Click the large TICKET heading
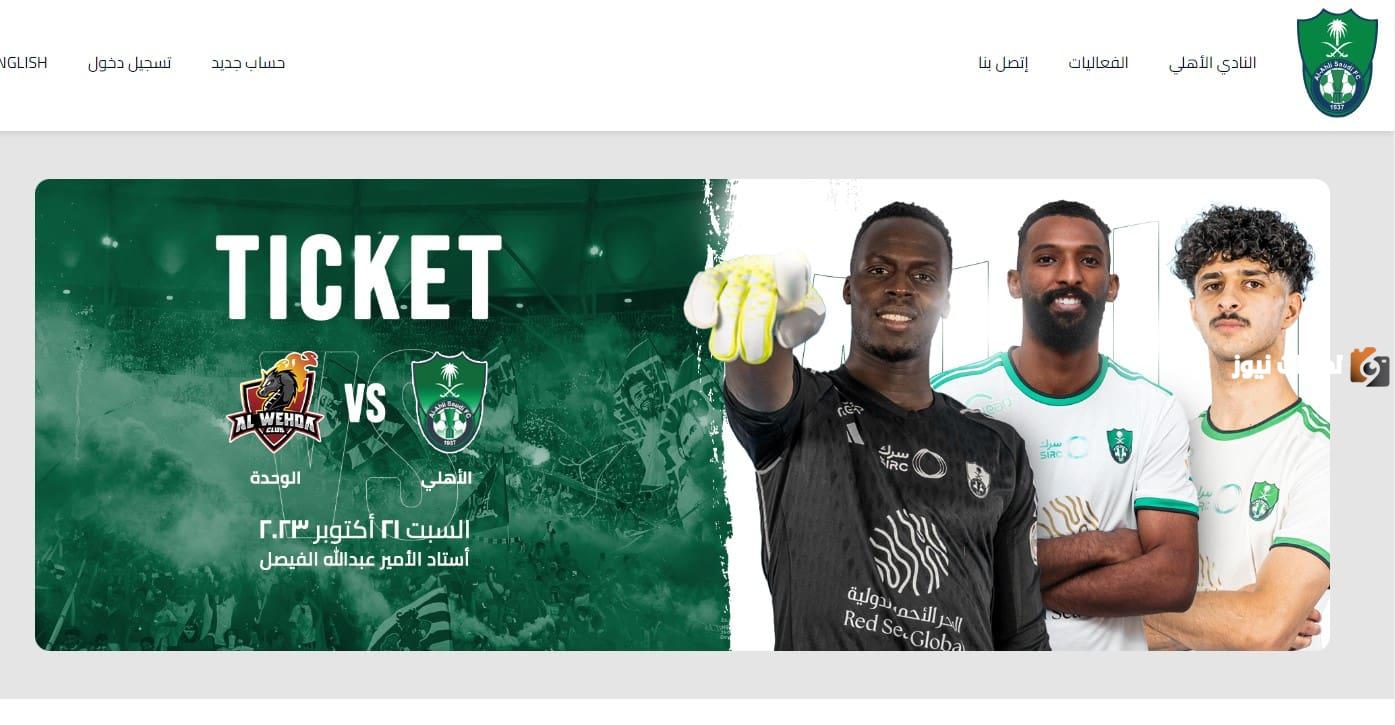 tap(359, 277)
